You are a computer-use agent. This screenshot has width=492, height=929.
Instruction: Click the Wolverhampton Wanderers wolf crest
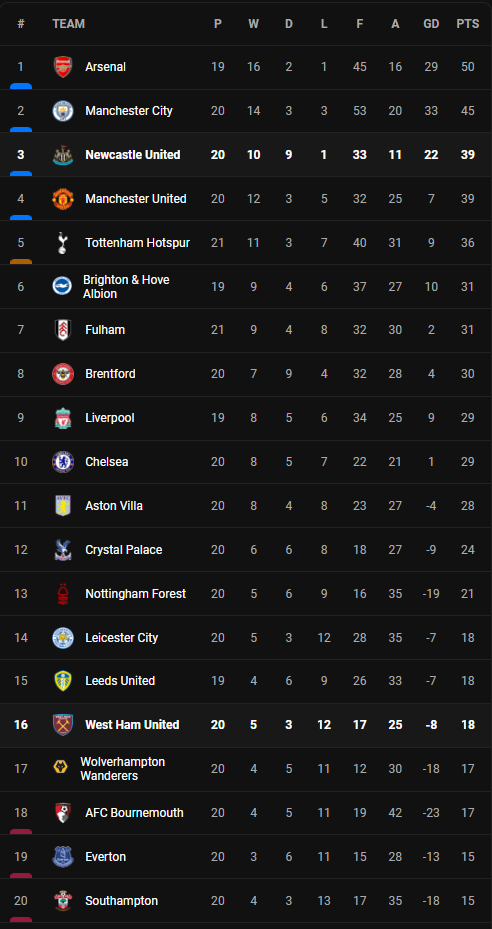(60, 768)
